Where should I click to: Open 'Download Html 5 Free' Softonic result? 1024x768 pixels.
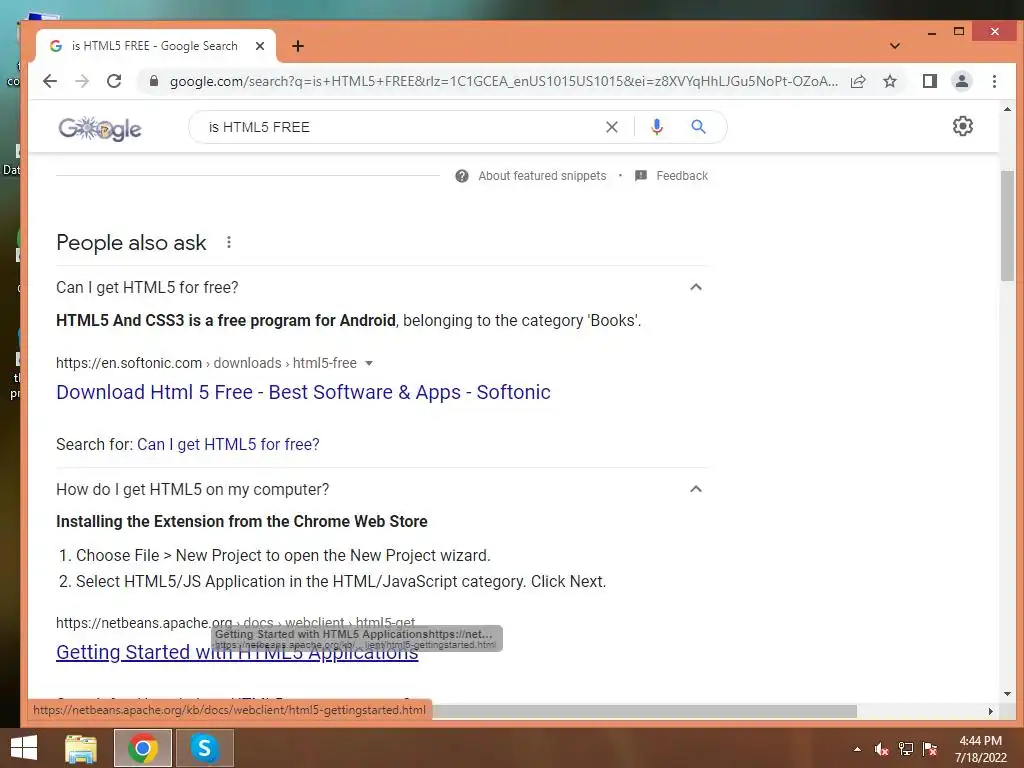pos(303,392)
